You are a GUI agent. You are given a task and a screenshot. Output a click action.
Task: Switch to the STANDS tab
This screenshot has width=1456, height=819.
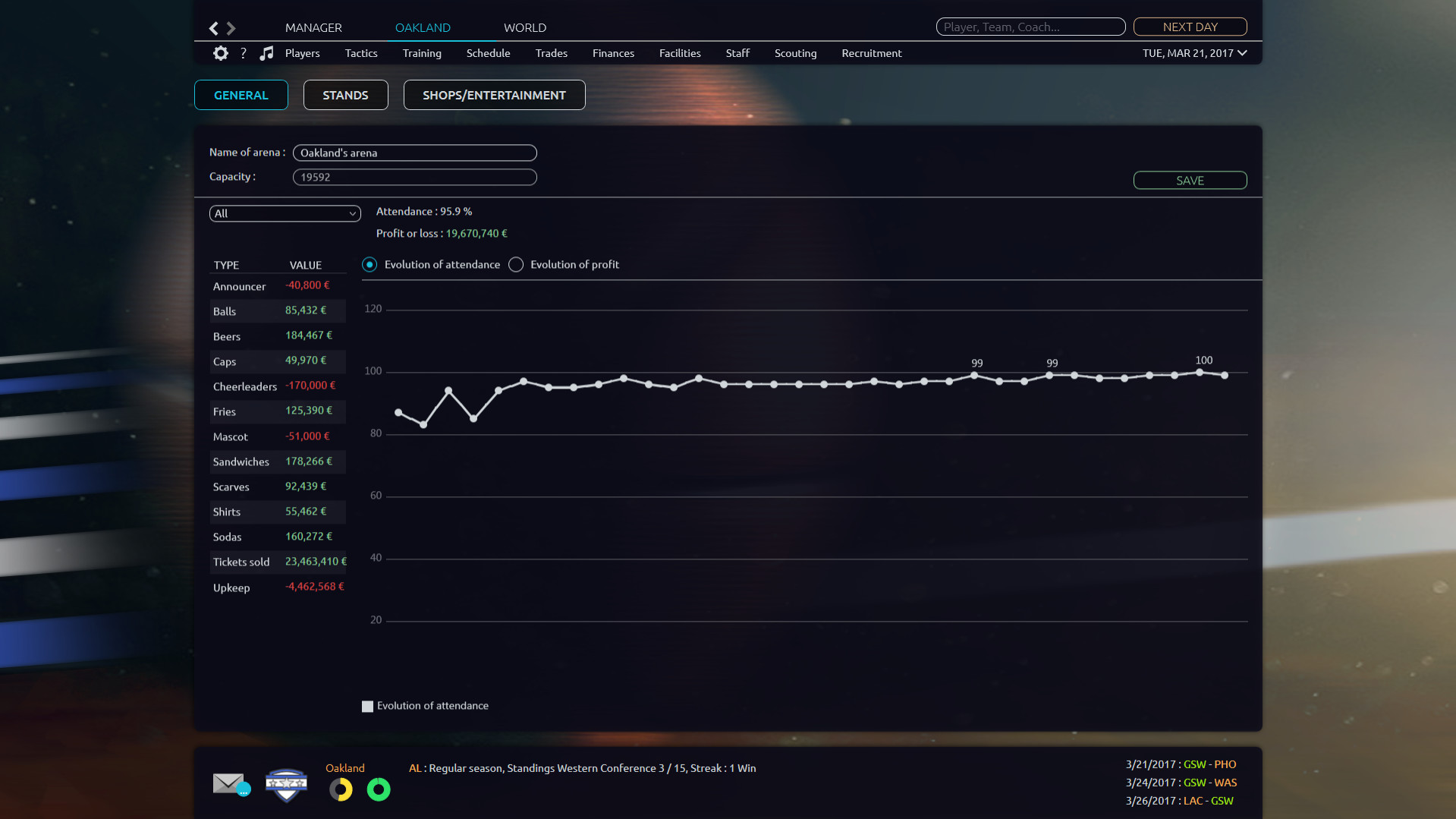(x=345, y=95)
